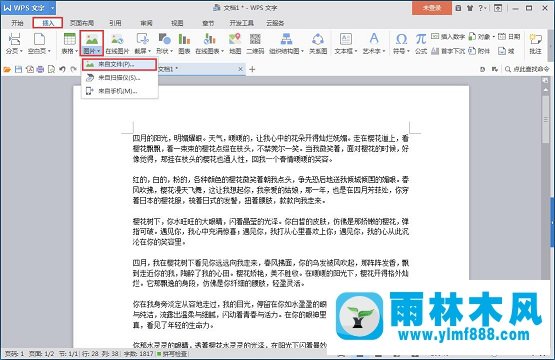The width and height of the screenshot is (555, 360).
Task: Open the help question mark menu
Action: pyautogui.click(x=482, y=8)
